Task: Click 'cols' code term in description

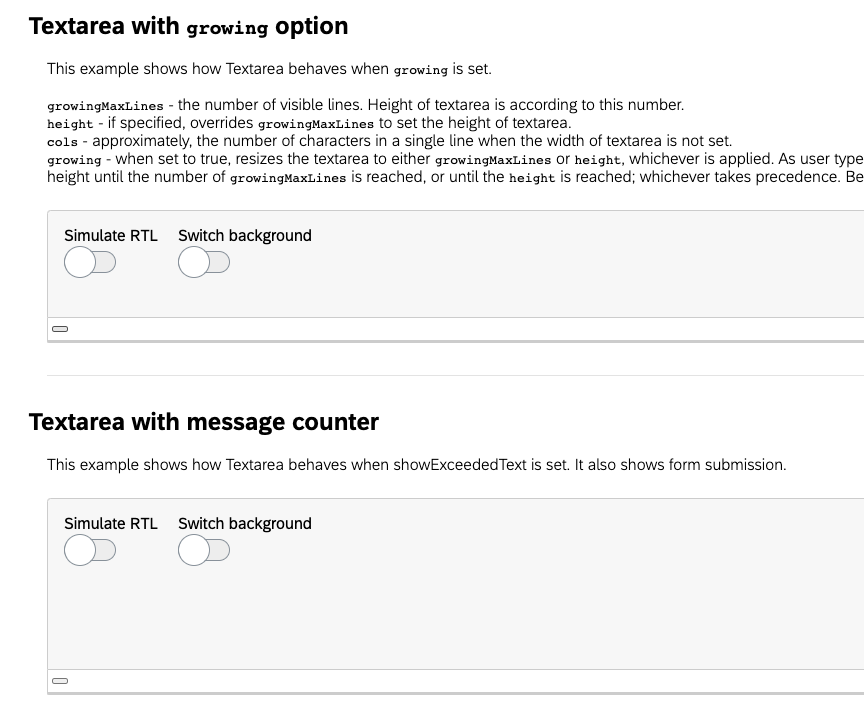Action: tap(62, 142)
